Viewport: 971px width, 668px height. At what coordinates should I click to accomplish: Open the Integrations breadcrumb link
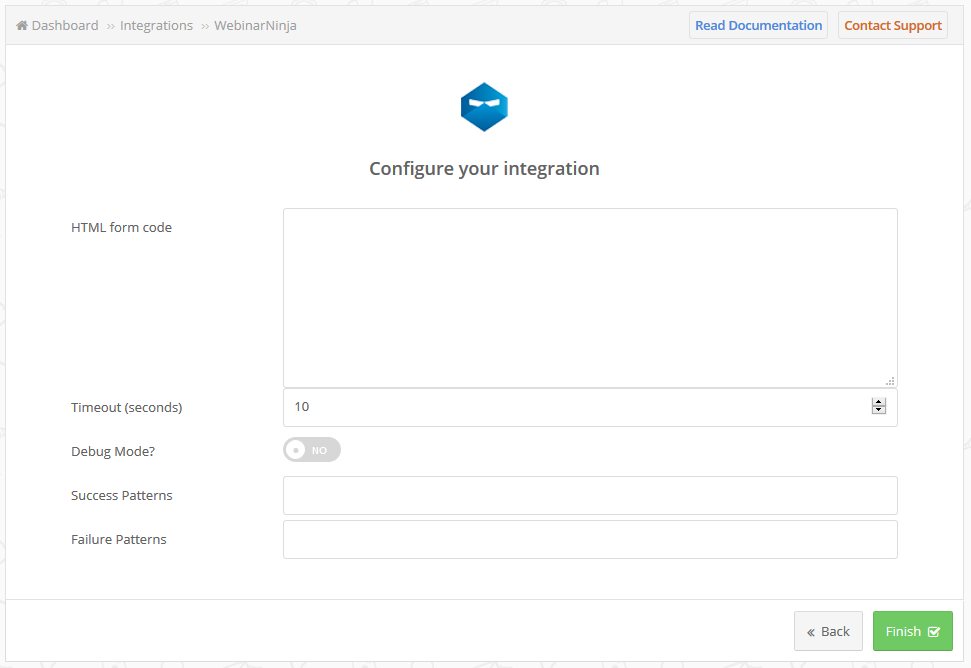point(156,25)
